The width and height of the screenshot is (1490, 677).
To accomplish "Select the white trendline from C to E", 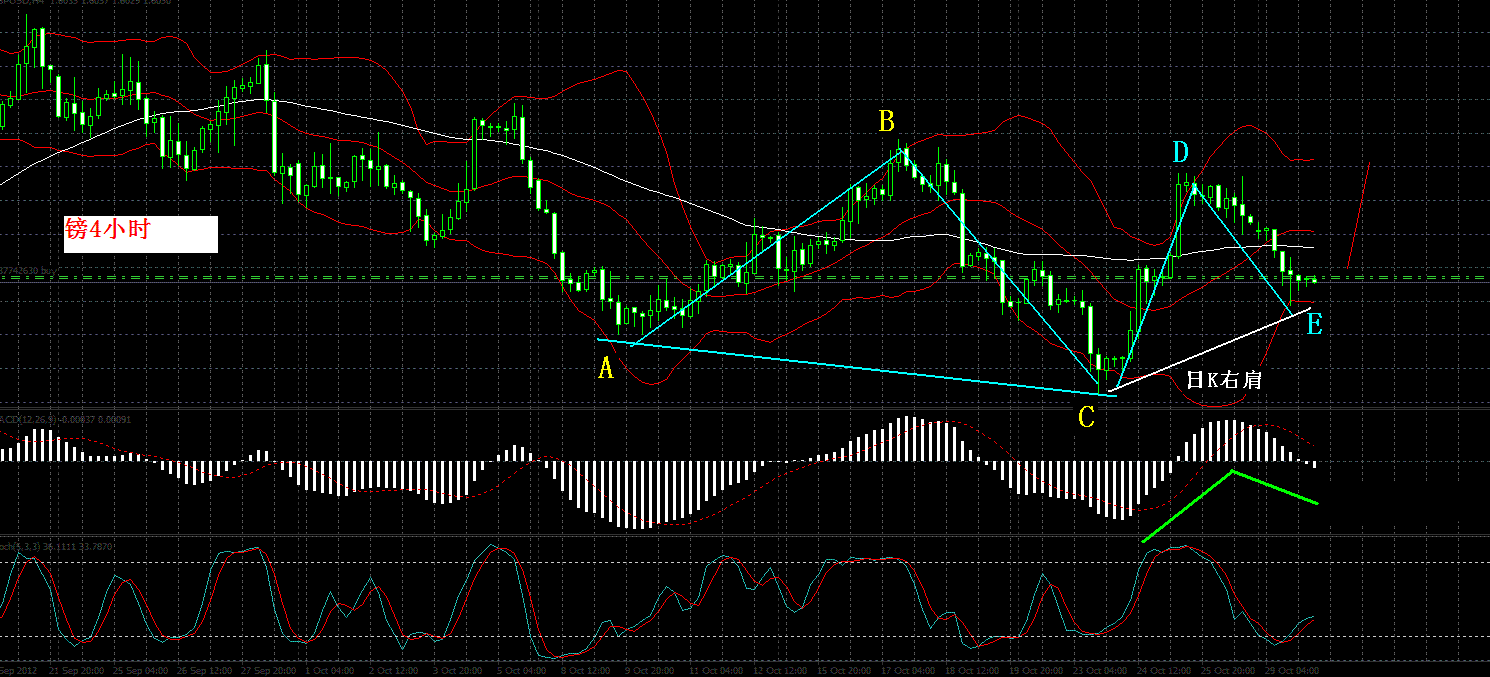I will pyautogui.click(x=1213, y=349).
